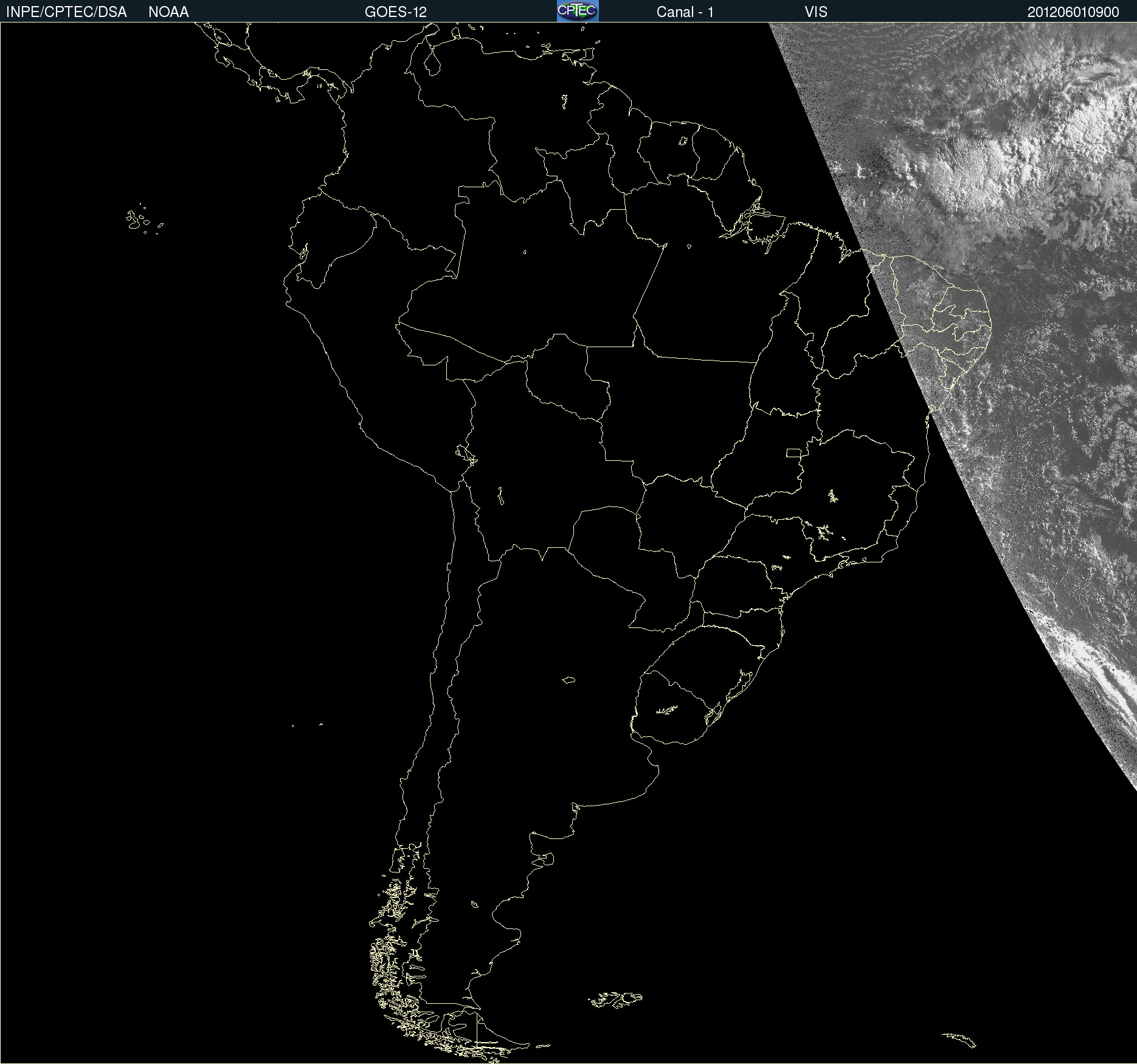Click the Canal - 1 label

[685, 12]
